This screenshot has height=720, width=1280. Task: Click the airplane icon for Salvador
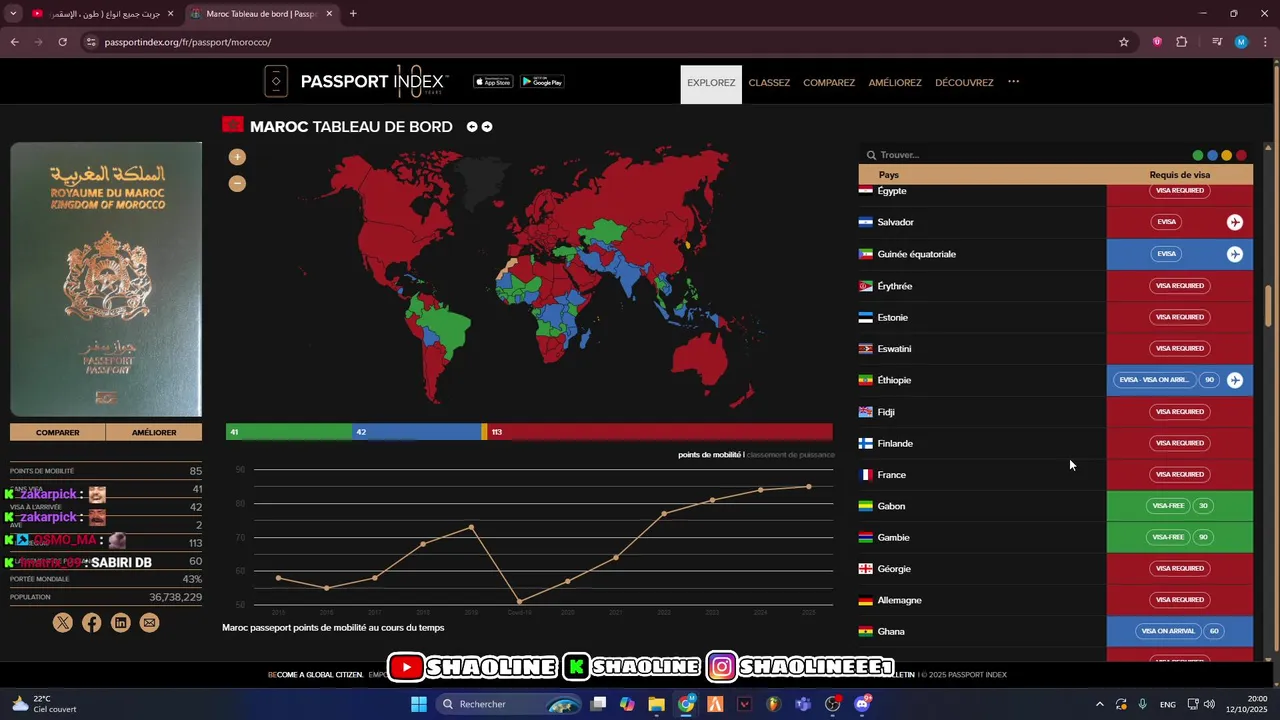(x=1235, y=222)
